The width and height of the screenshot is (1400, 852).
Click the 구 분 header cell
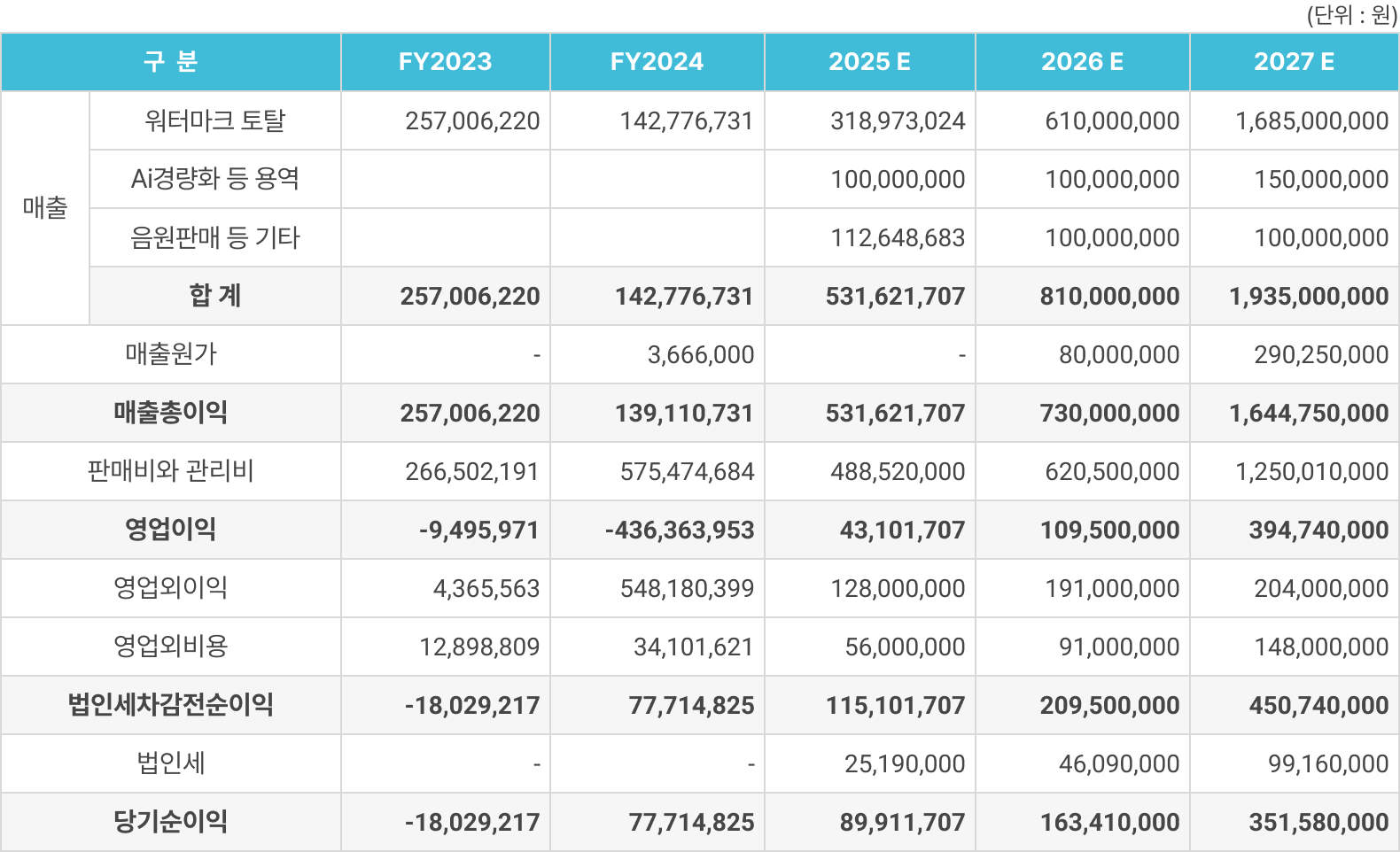tap(171, 62)
